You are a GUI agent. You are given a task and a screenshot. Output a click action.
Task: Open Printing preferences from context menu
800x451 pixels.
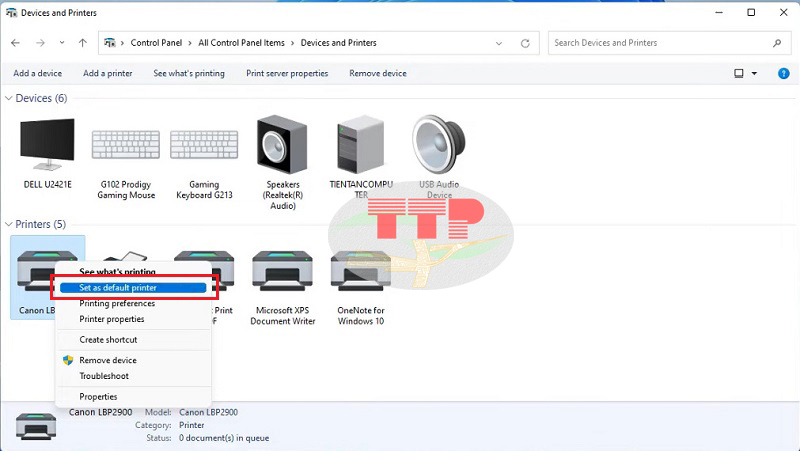[133, 304]
